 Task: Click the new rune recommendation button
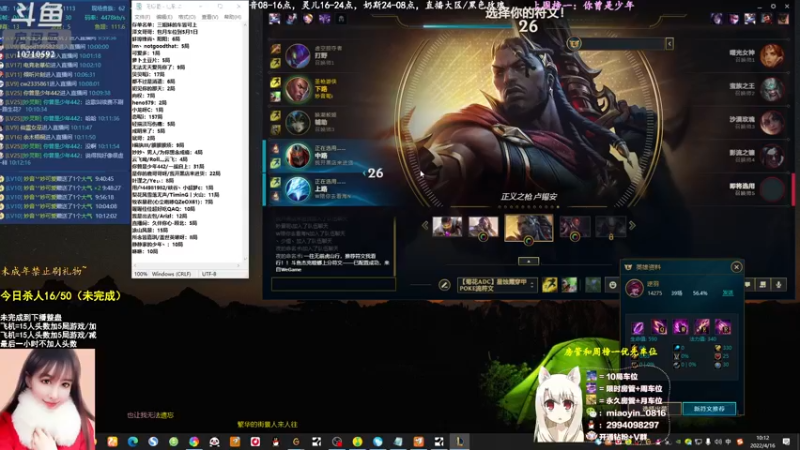pos(709,409)
